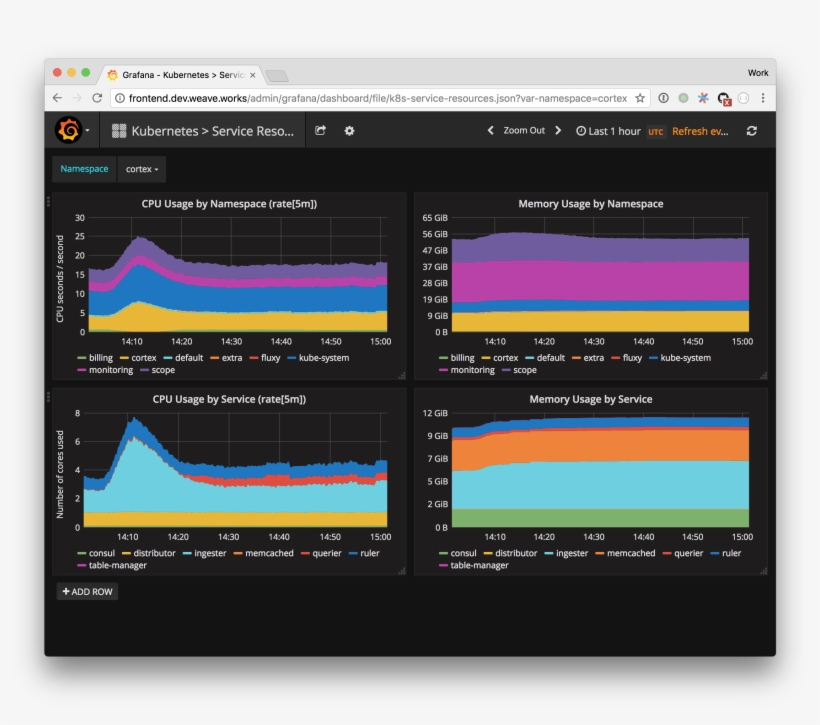Click the Zoom Out time button

524,131
